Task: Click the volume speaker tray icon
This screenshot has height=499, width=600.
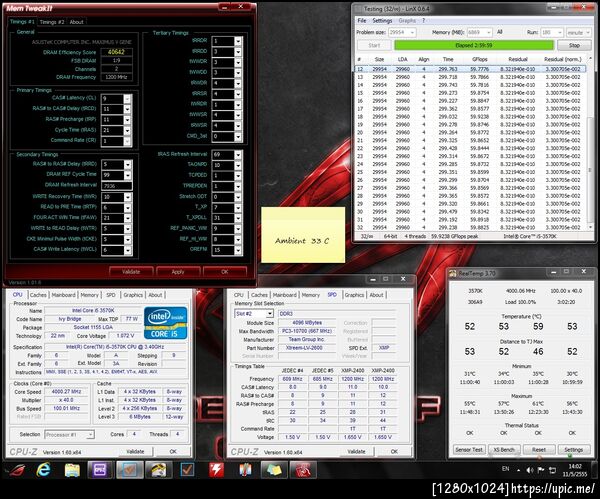Action: (530, 470)
